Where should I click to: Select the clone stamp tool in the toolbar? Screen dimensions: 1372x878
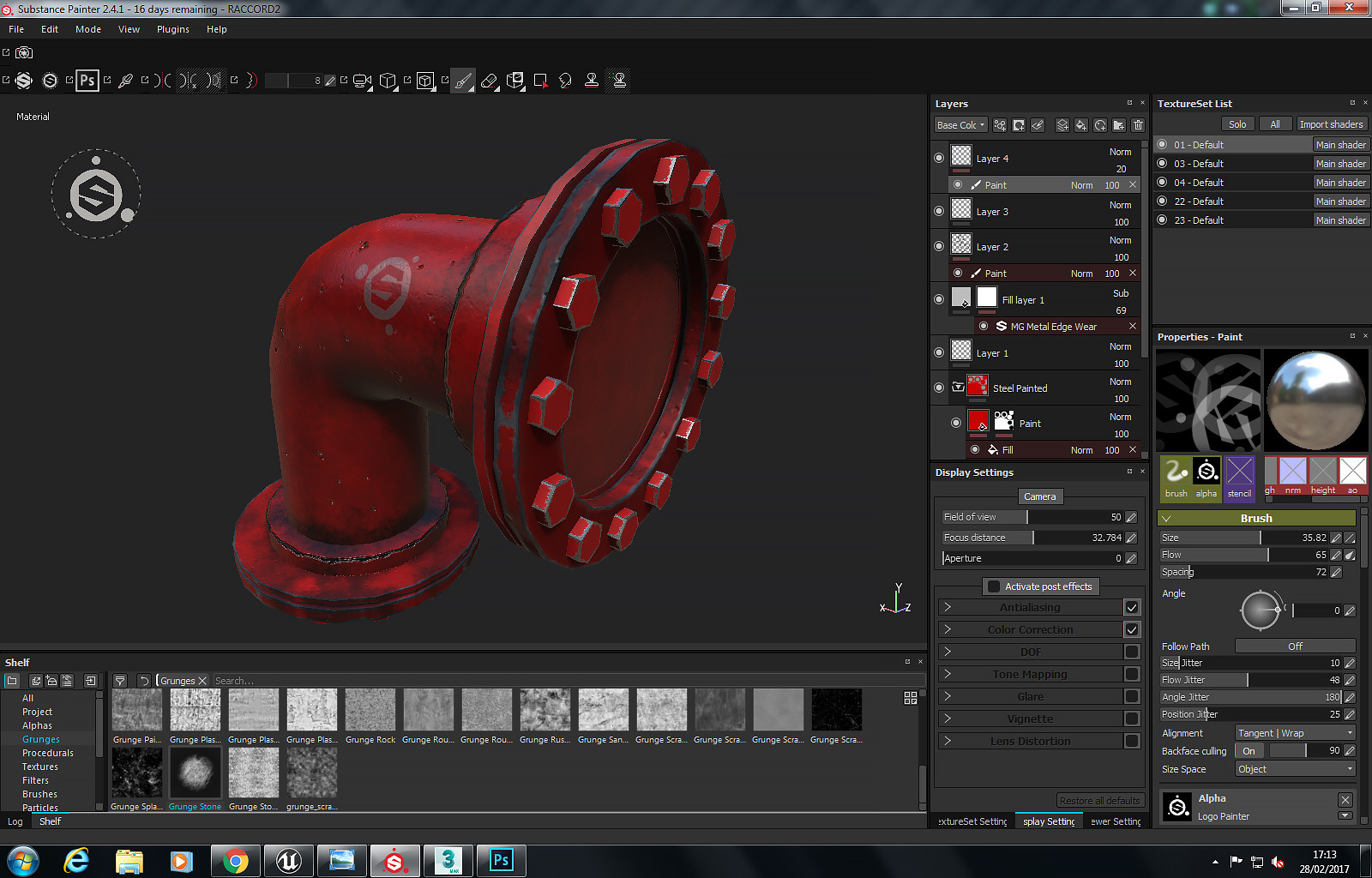[592, 81]
